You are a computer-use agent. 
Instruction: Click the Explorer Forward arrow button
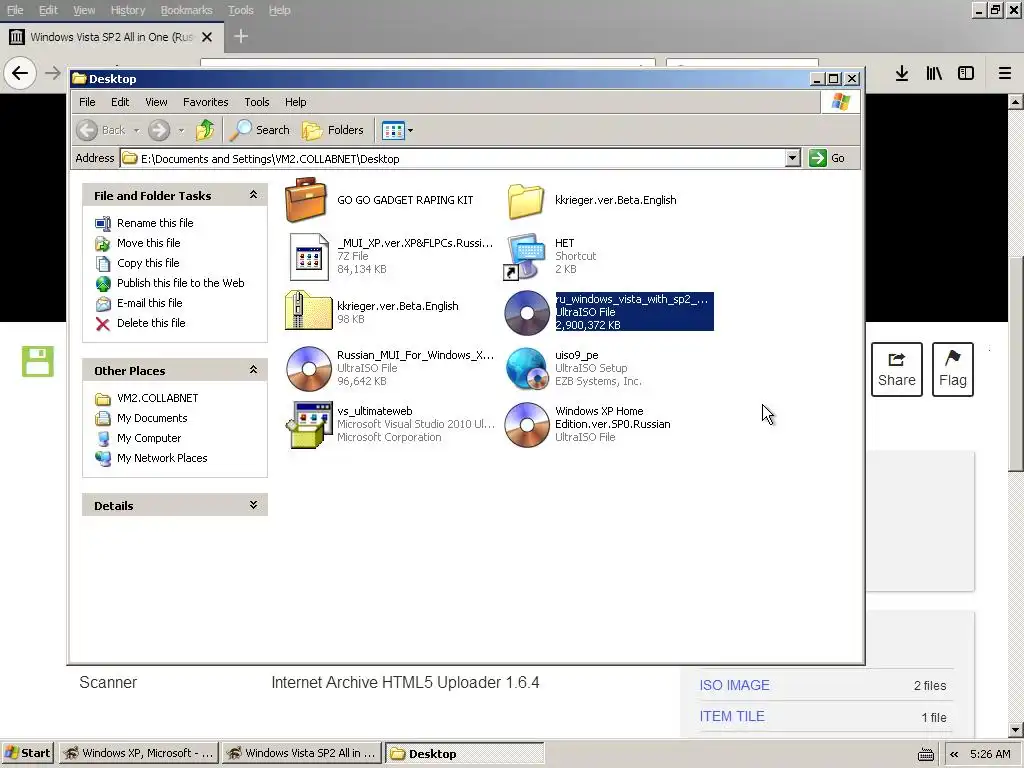click(159, 130)
